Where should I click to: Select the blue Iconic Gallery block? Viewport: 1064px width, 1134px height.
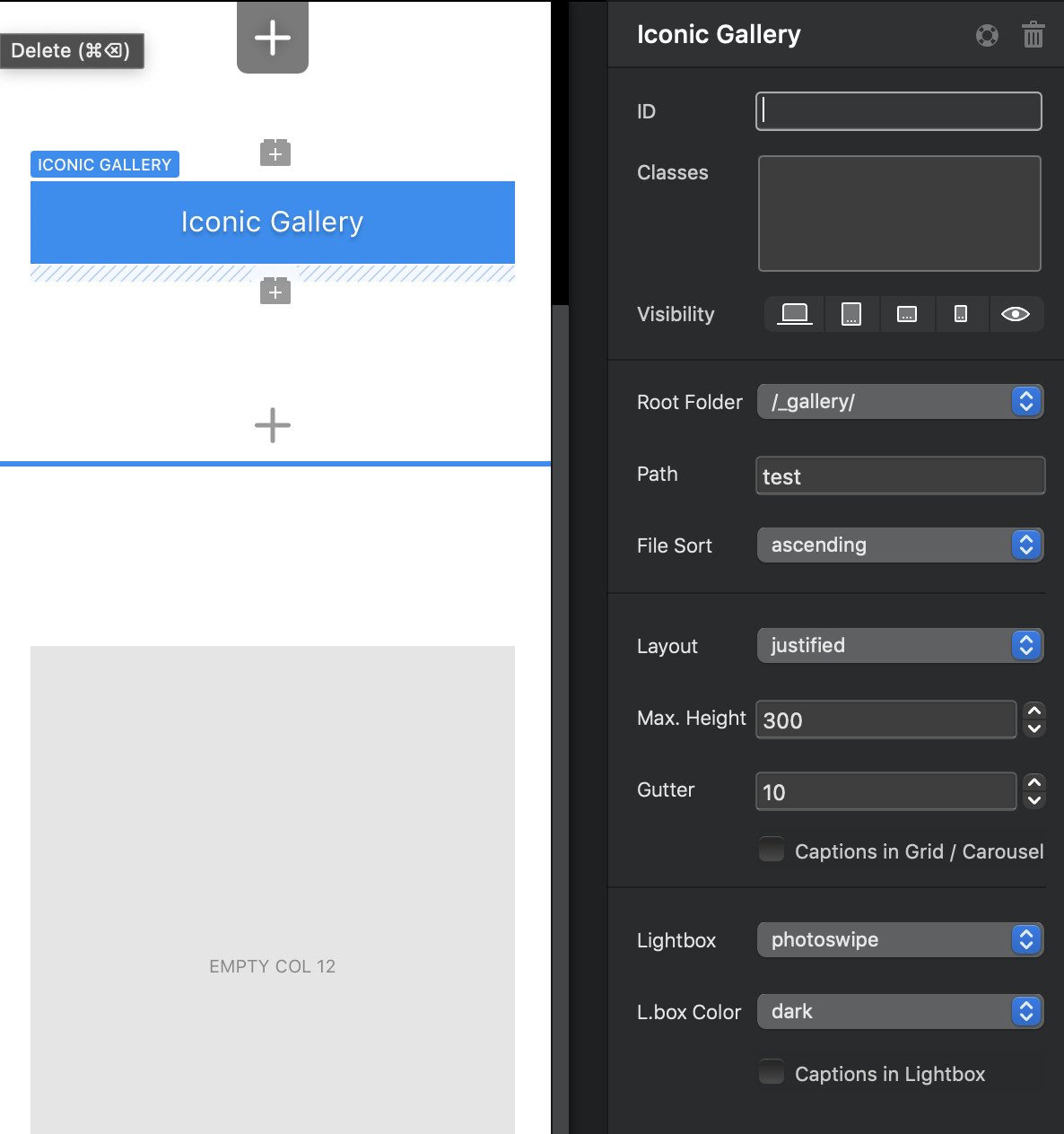273,222
